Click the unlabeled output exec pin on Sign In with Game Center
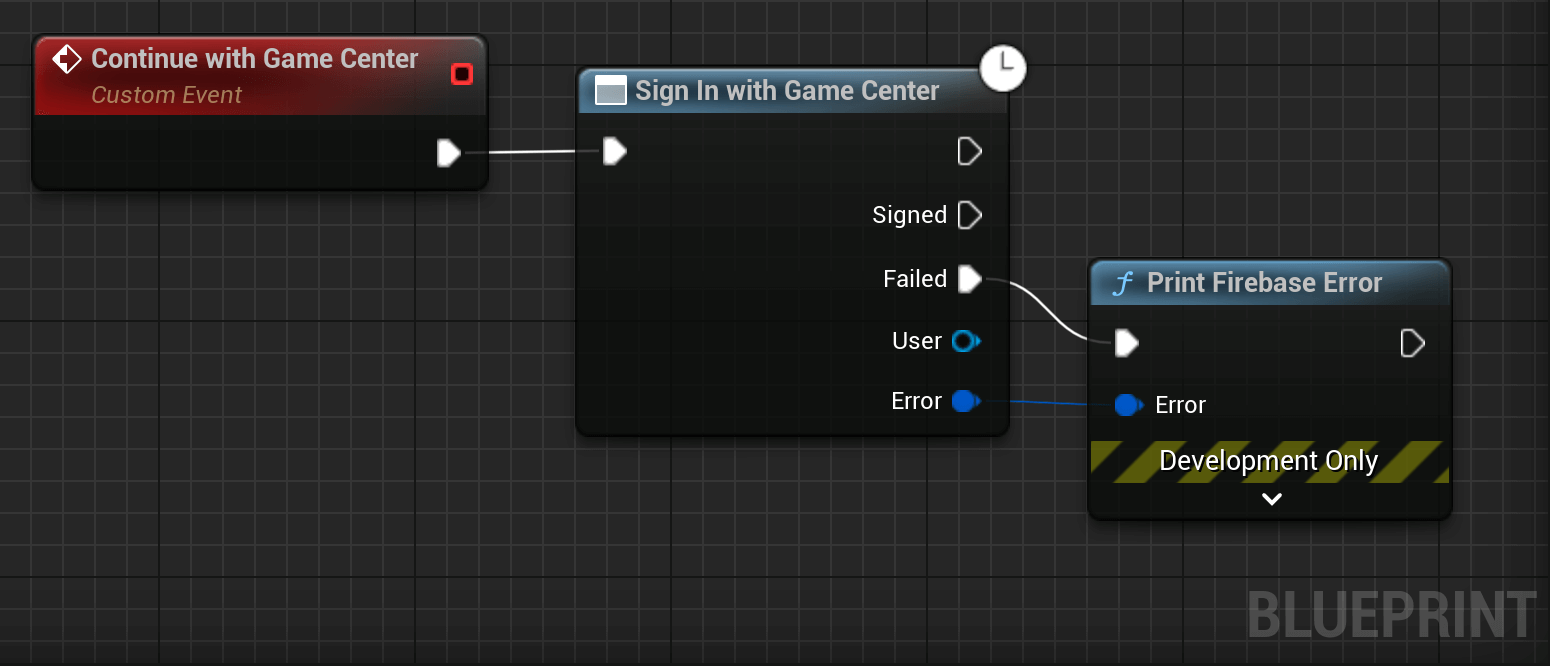 pos(969,152)
